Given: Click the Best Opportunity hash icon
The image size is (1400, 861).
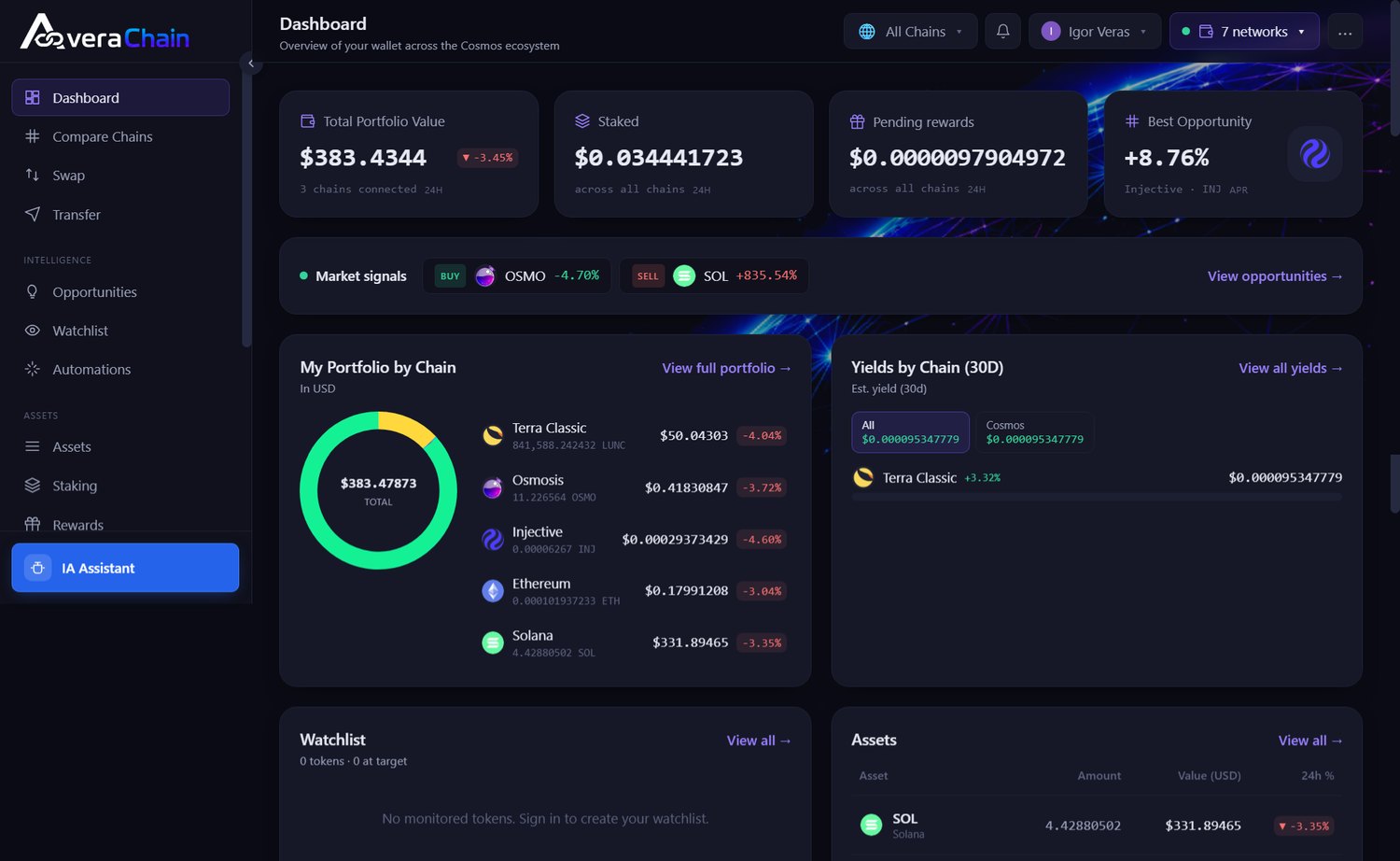Looking at the screenshot, I should coord(1132,121).
